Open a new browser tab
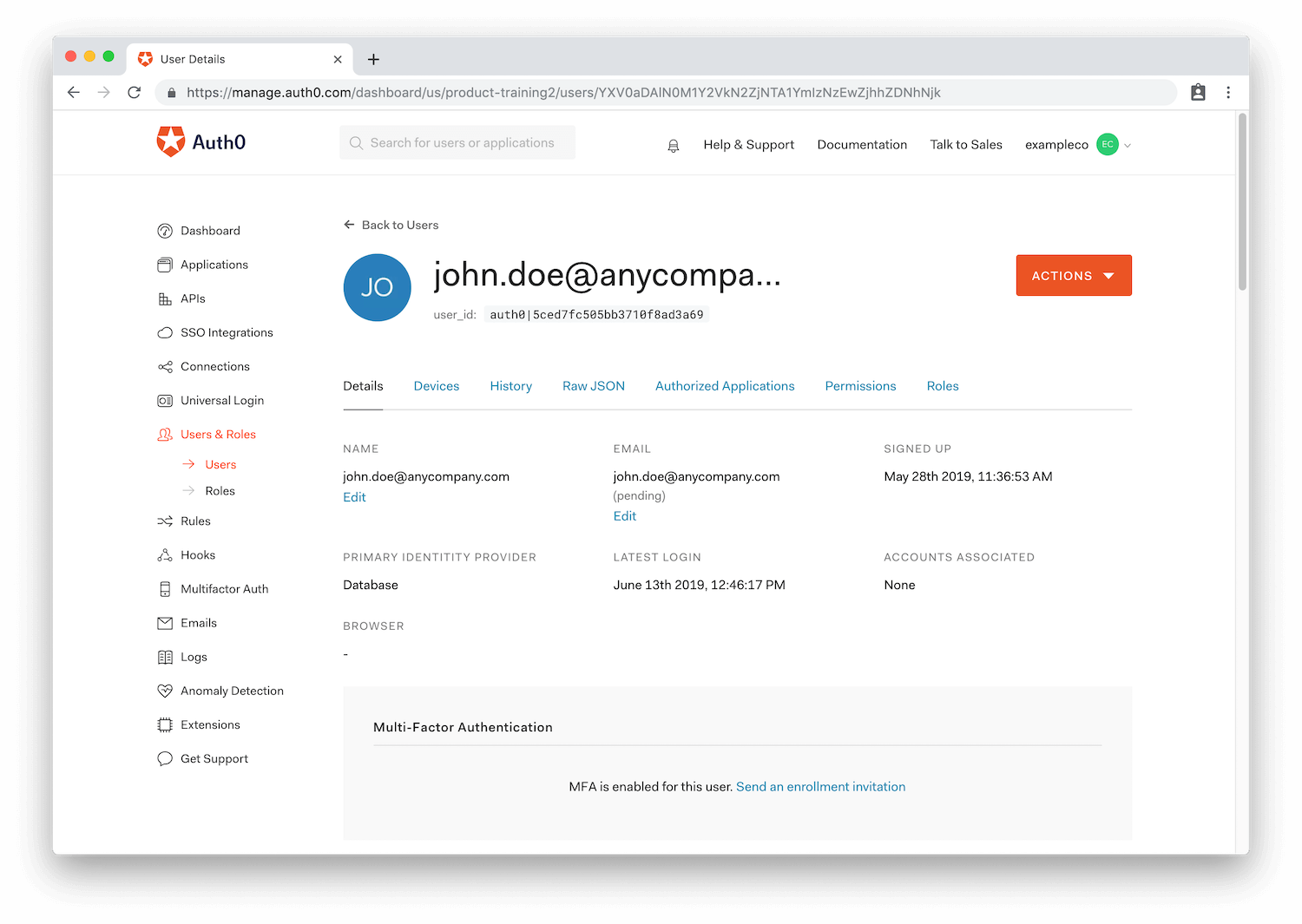 tap(373, 59)
